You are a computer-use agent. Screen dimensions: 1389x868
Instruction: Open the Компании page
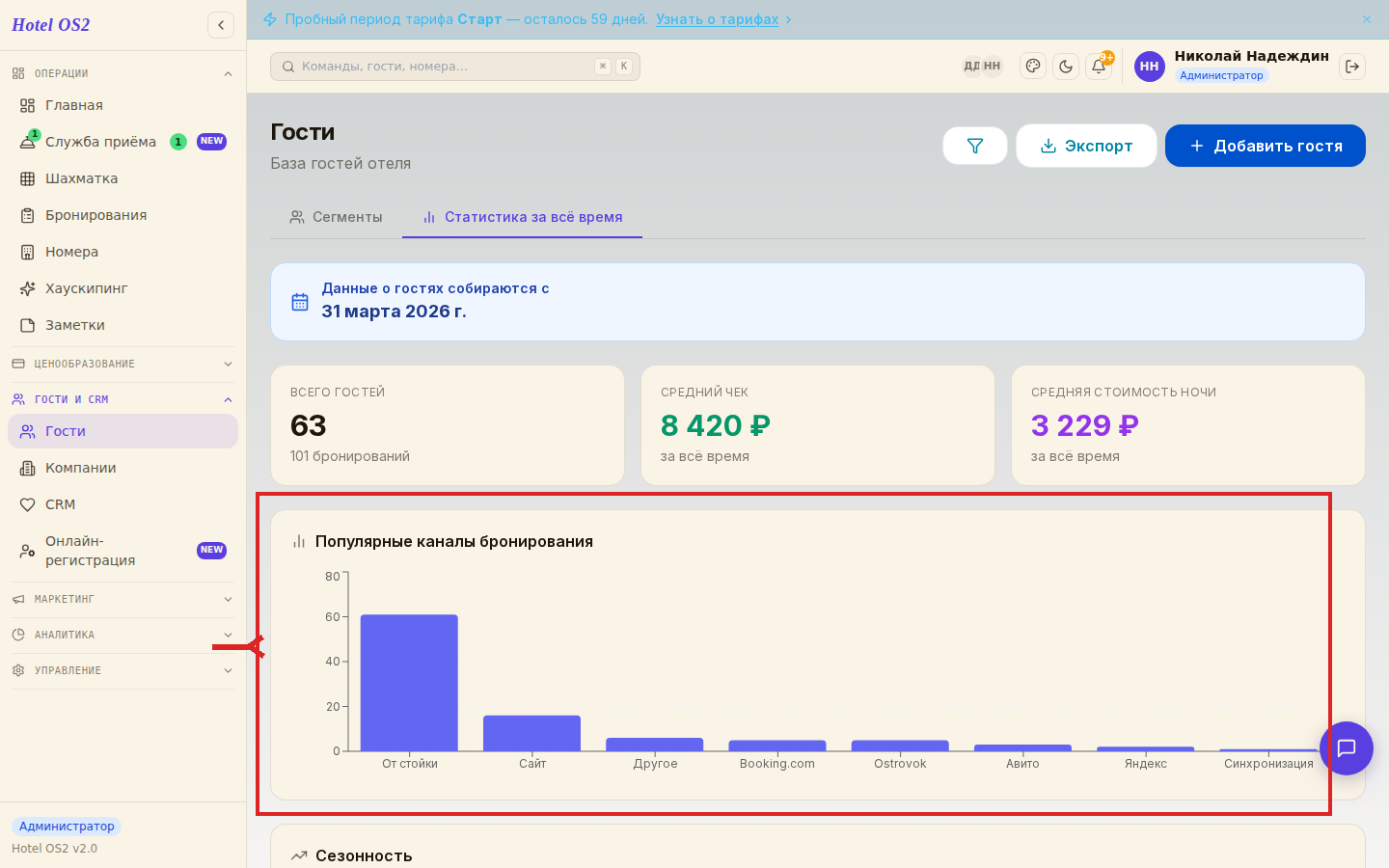(123, 468)
